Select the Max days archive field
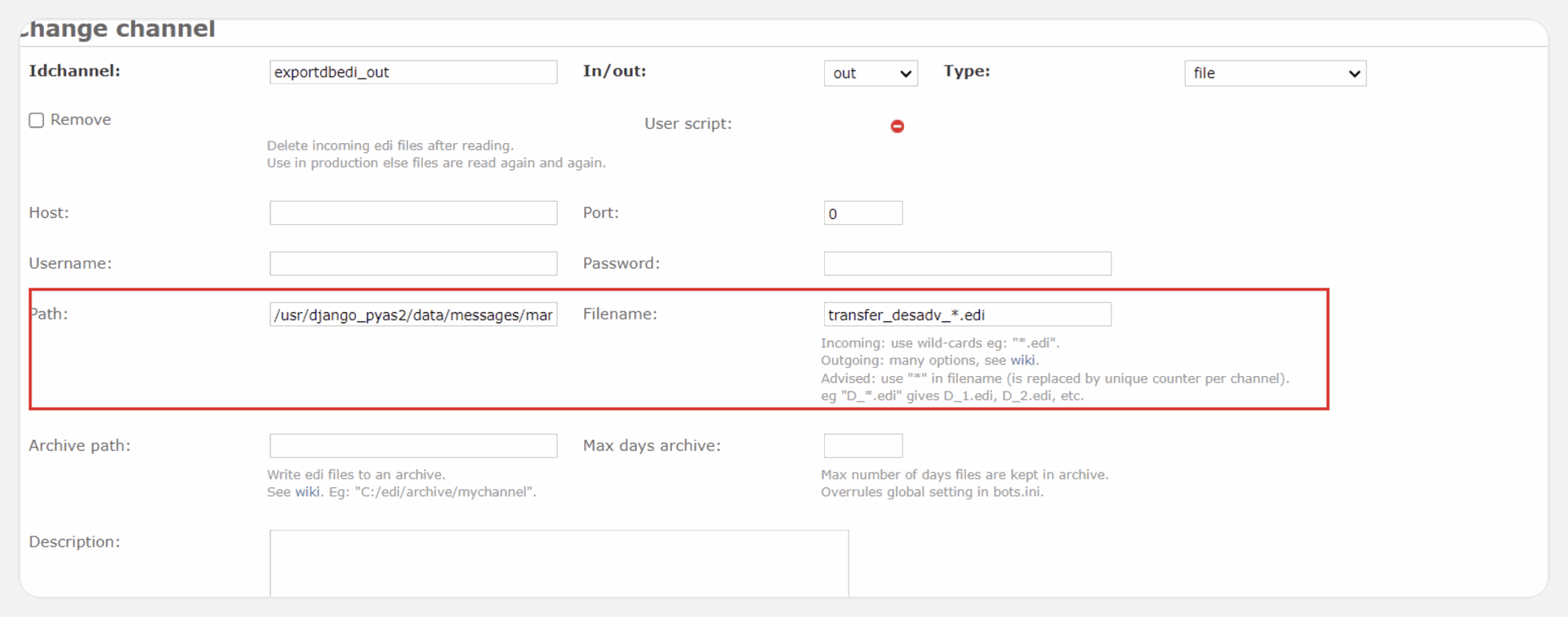 coord(862,446)
